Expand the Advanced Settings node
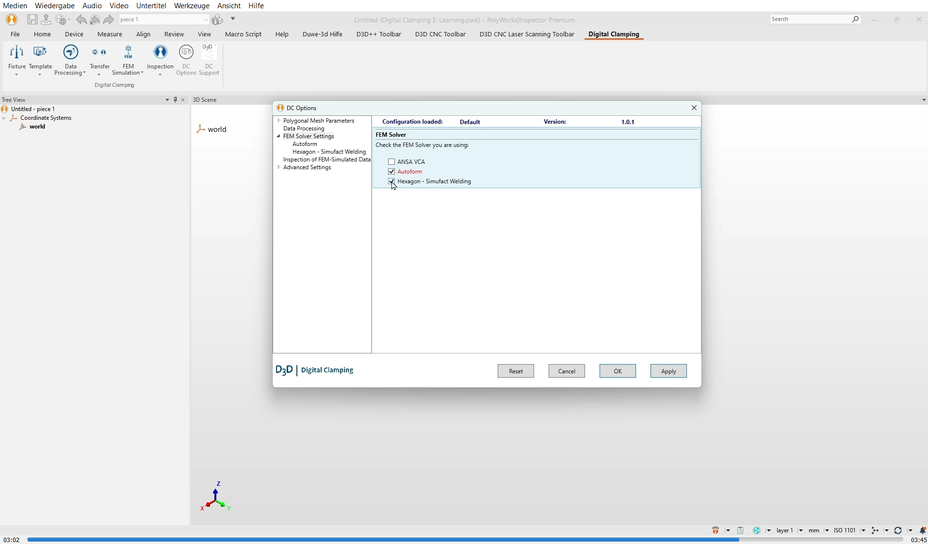 click(x=279, y=168)
